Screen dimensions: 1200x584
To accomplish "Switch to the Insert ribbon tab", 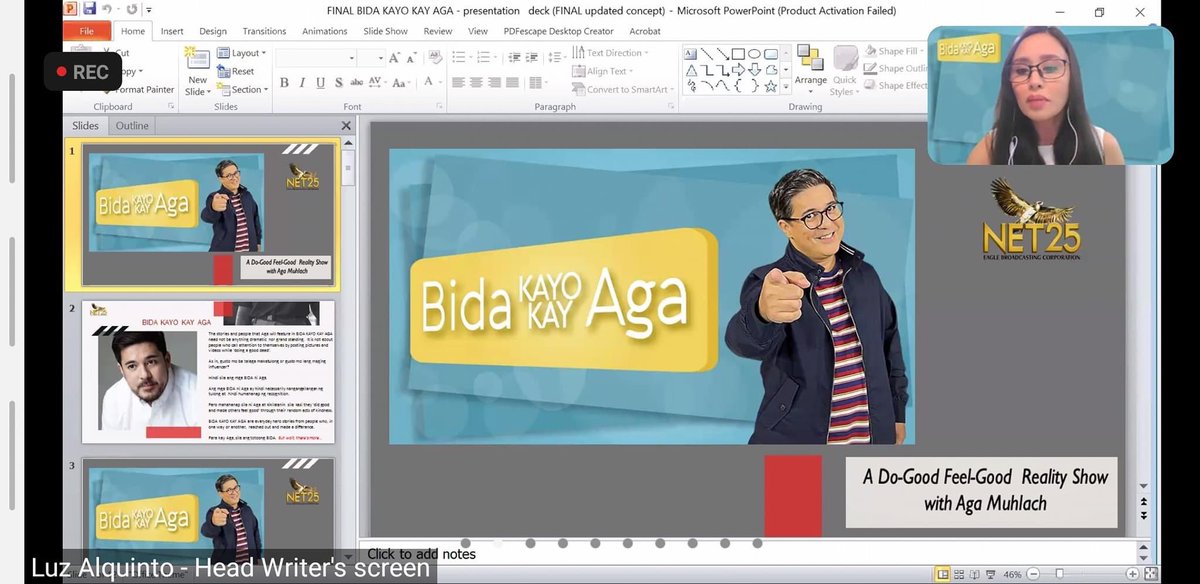I will click(x=172, y=31).
